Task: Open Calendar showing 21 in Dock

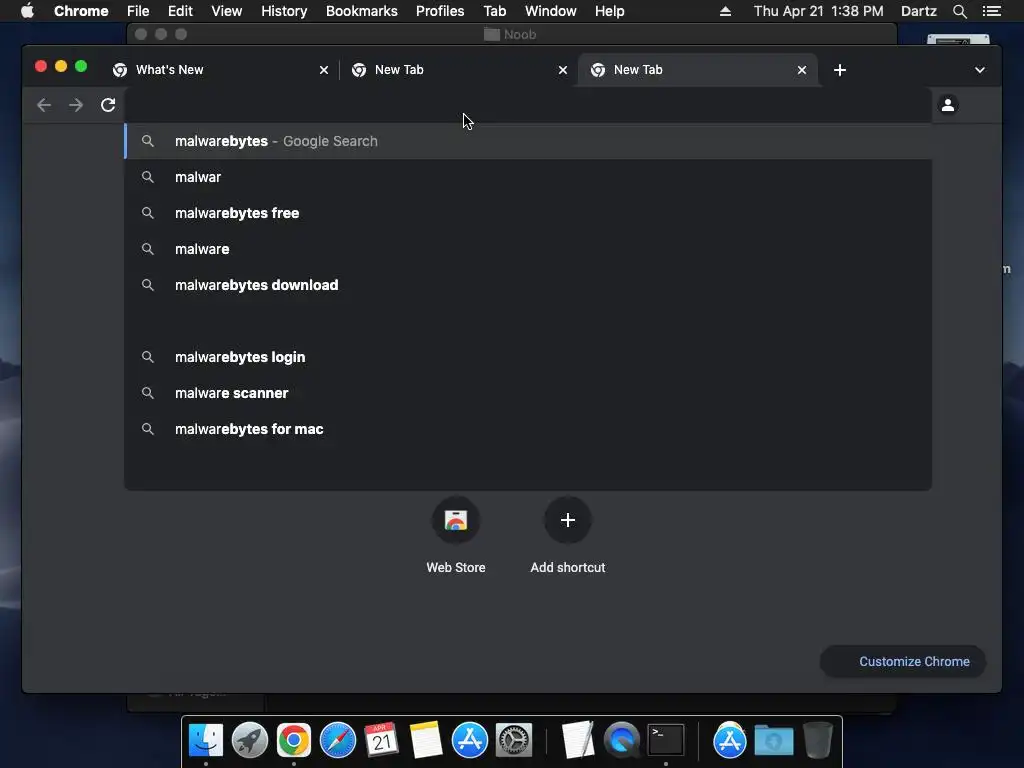Action: pos(381,741)
